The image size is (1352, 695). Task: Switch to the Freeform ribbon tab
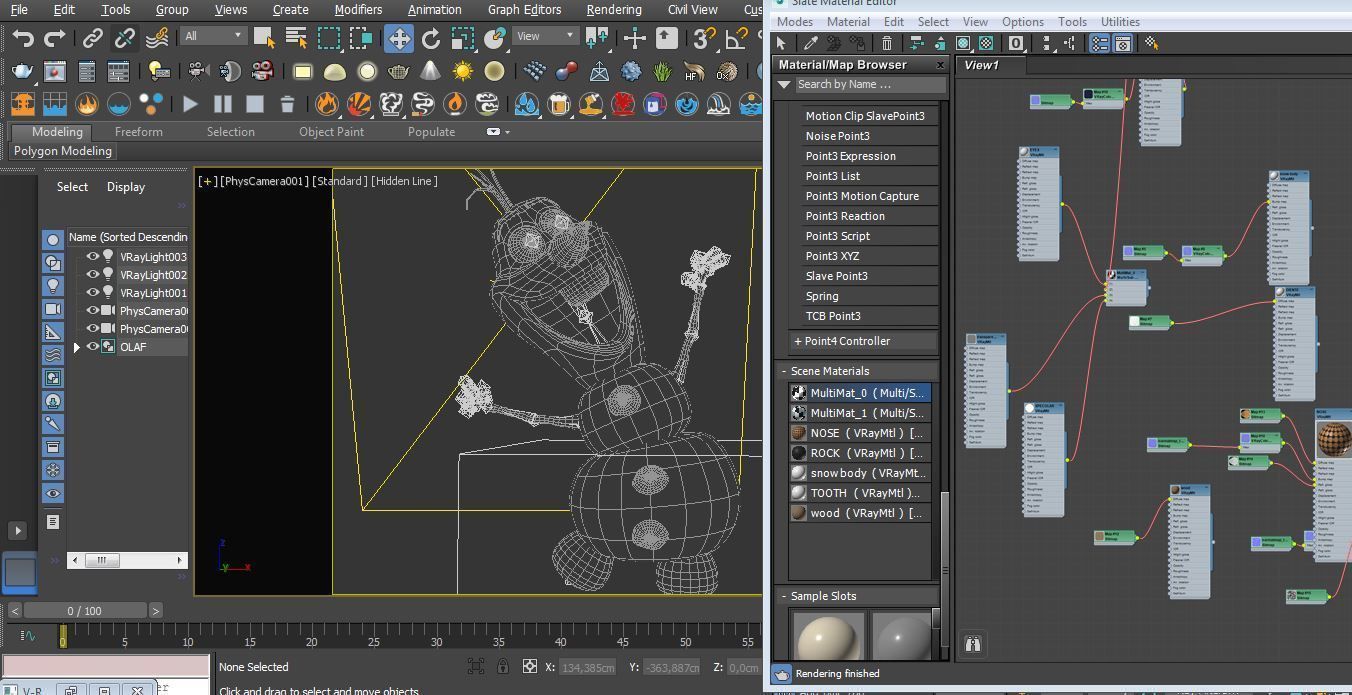tap(138, 132)
